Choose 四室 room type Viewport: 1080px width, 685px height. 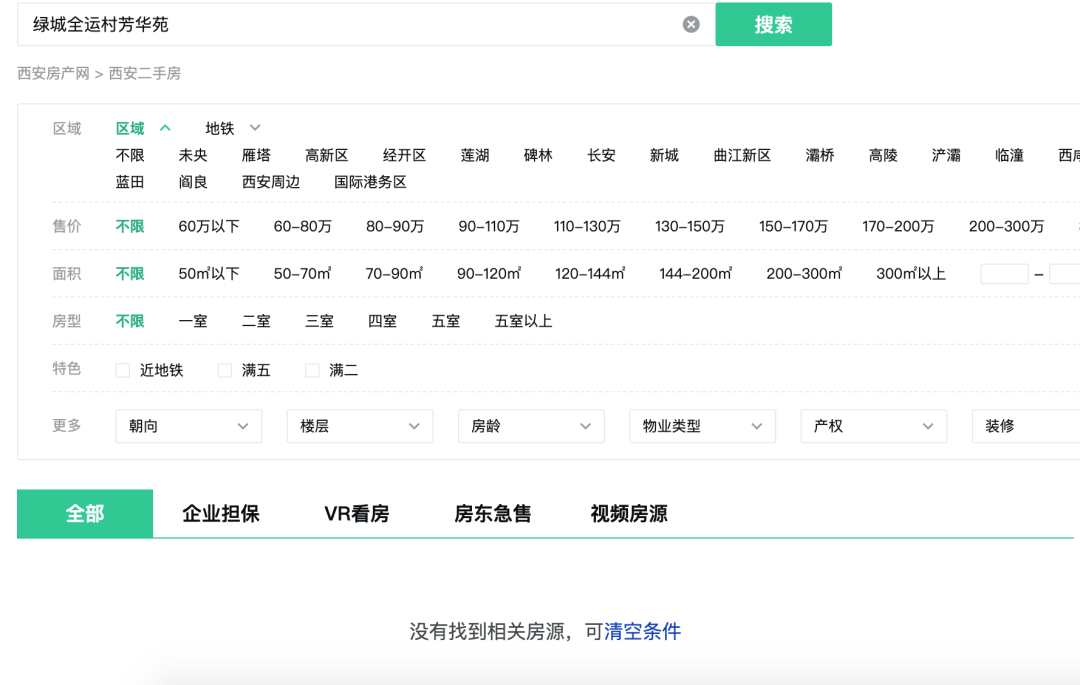click(x=382, y=322)
